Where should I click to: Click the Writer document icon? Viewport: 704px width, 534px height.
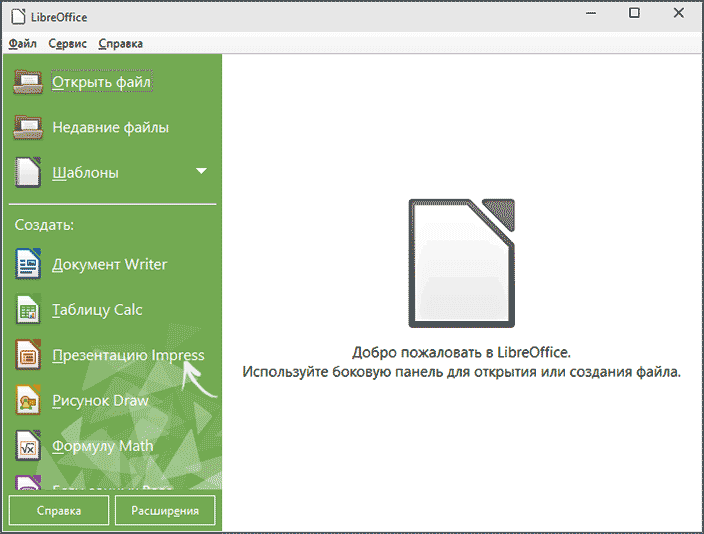tap(28, 264)
